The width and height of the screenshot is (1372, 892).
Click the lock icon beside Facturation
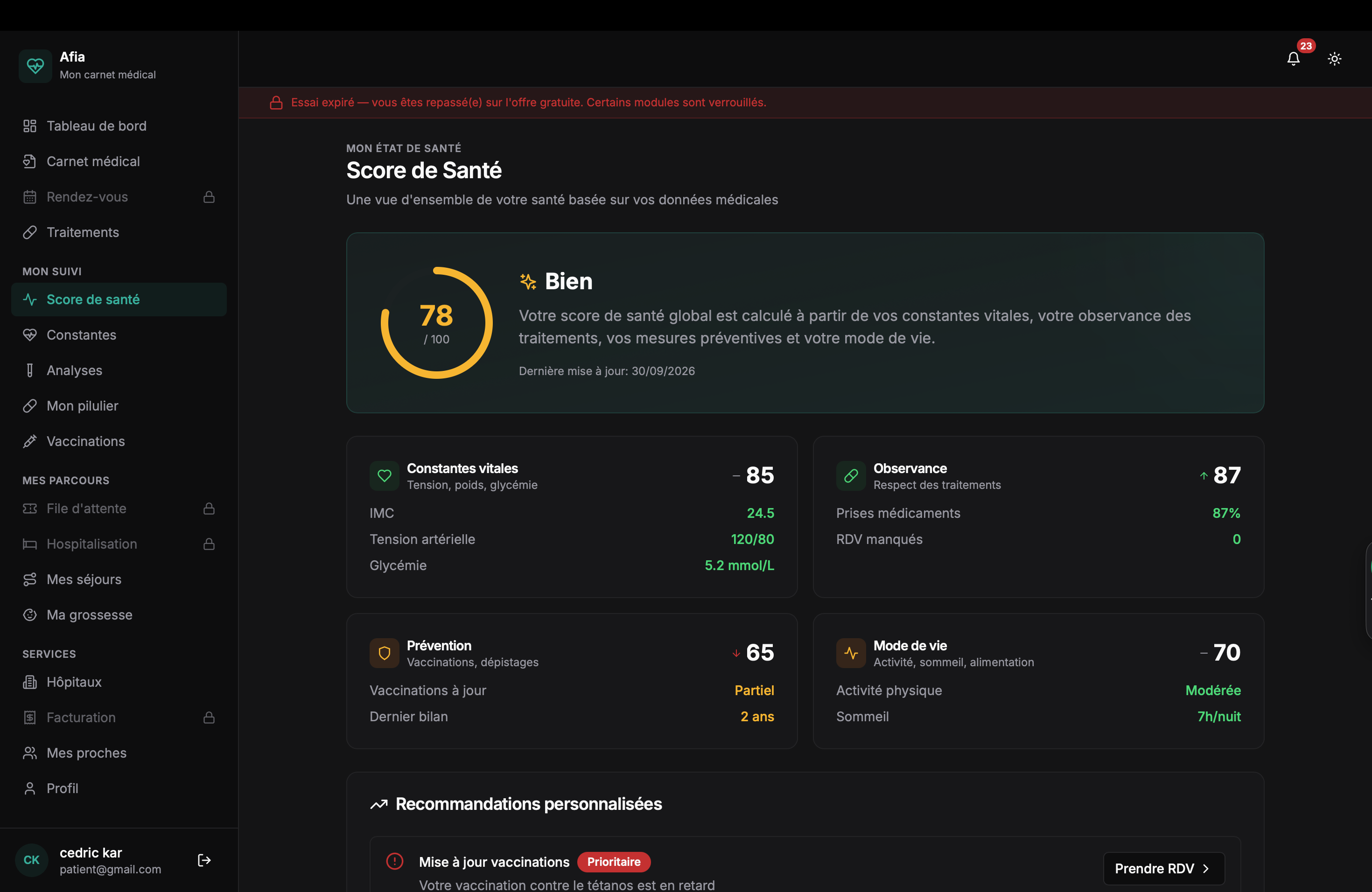[x=209, y=718]
